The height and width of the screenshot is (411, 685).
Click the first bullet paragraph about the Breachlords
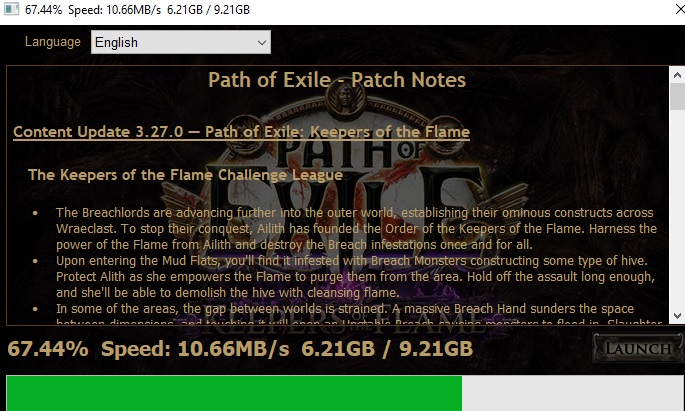pyautogui.click(x=356, y=228)
